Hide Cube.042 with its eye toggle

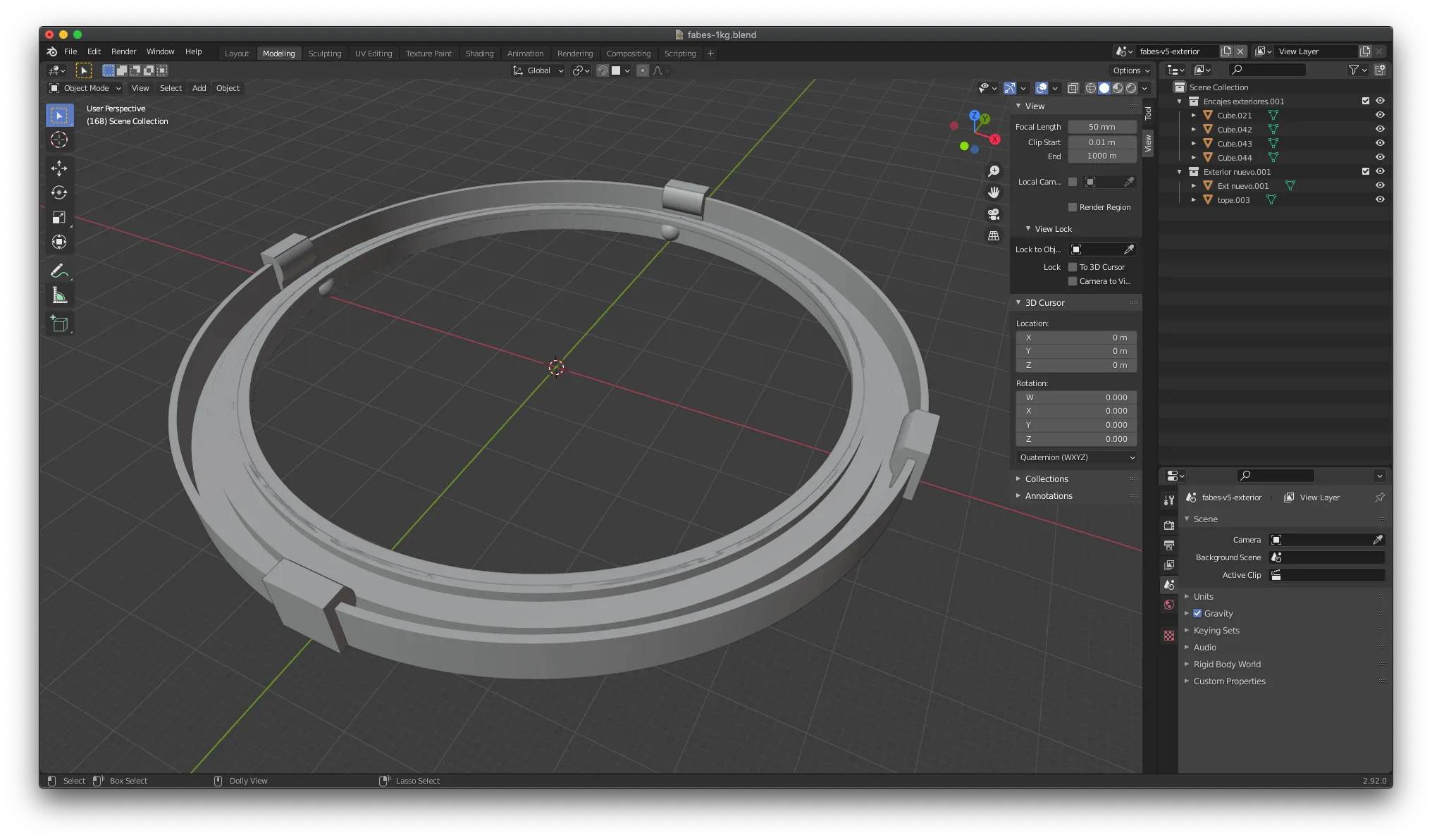(1379, 129)
